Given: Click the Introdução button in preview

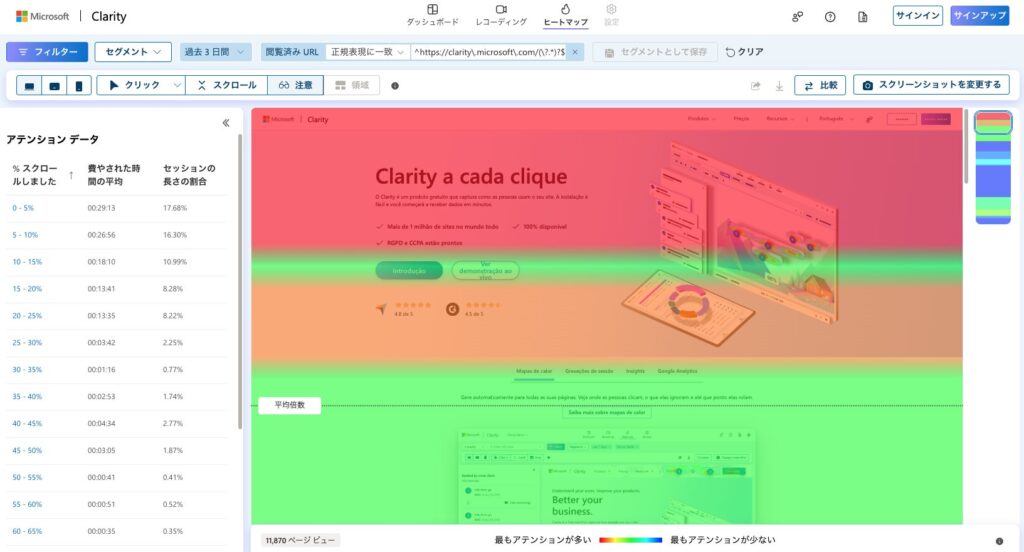Looking at the screenshot, I should [409, 270].
